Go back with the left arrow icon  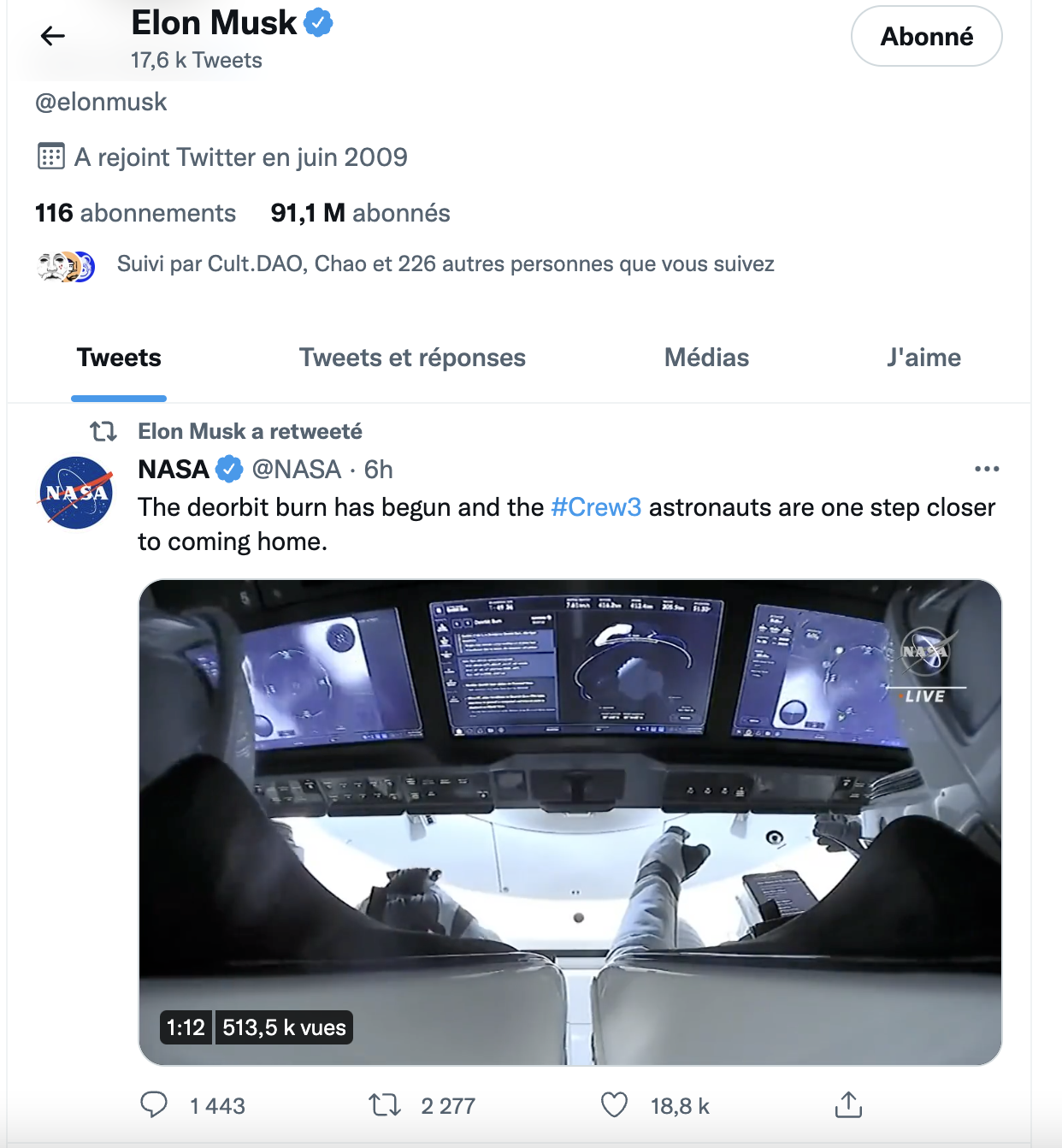(53, 36)
